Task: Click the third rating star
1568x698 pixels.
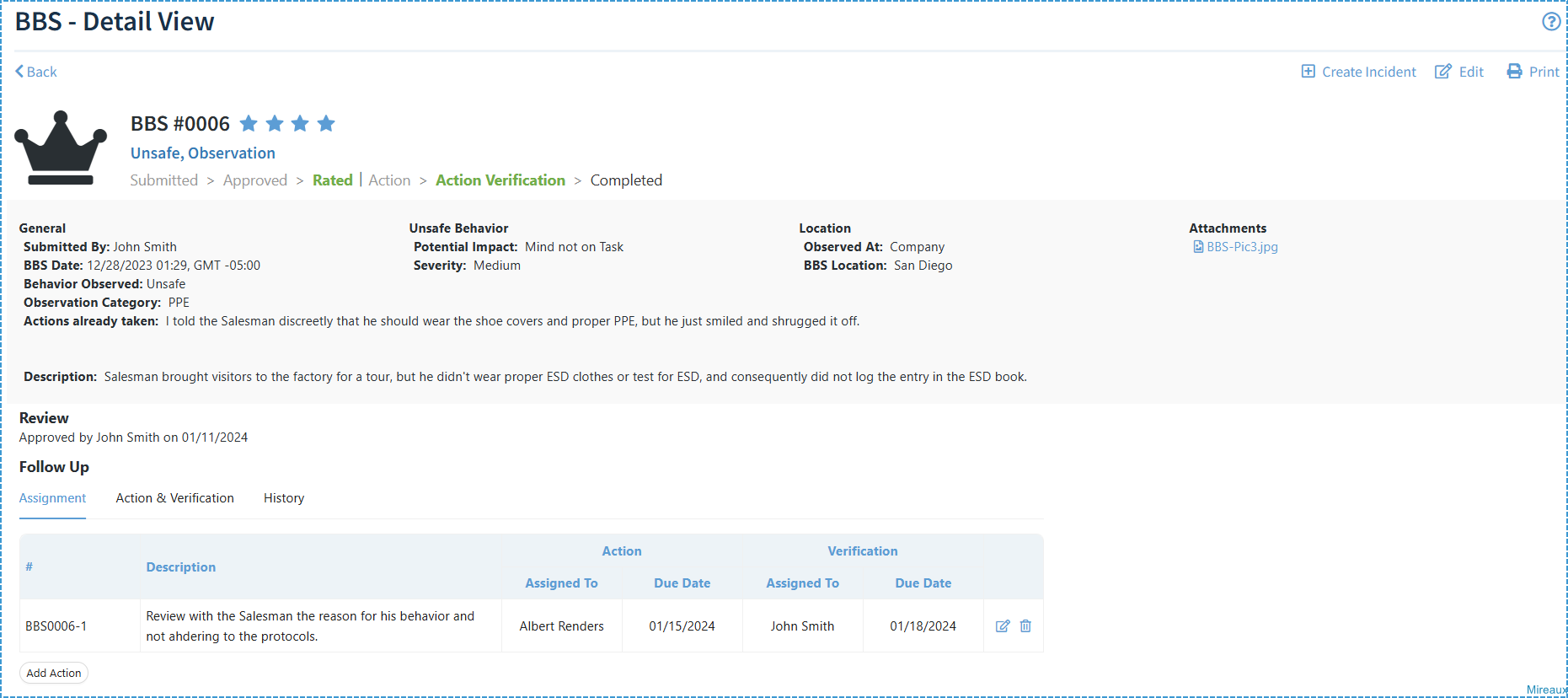Action: [x=300, y=124]
